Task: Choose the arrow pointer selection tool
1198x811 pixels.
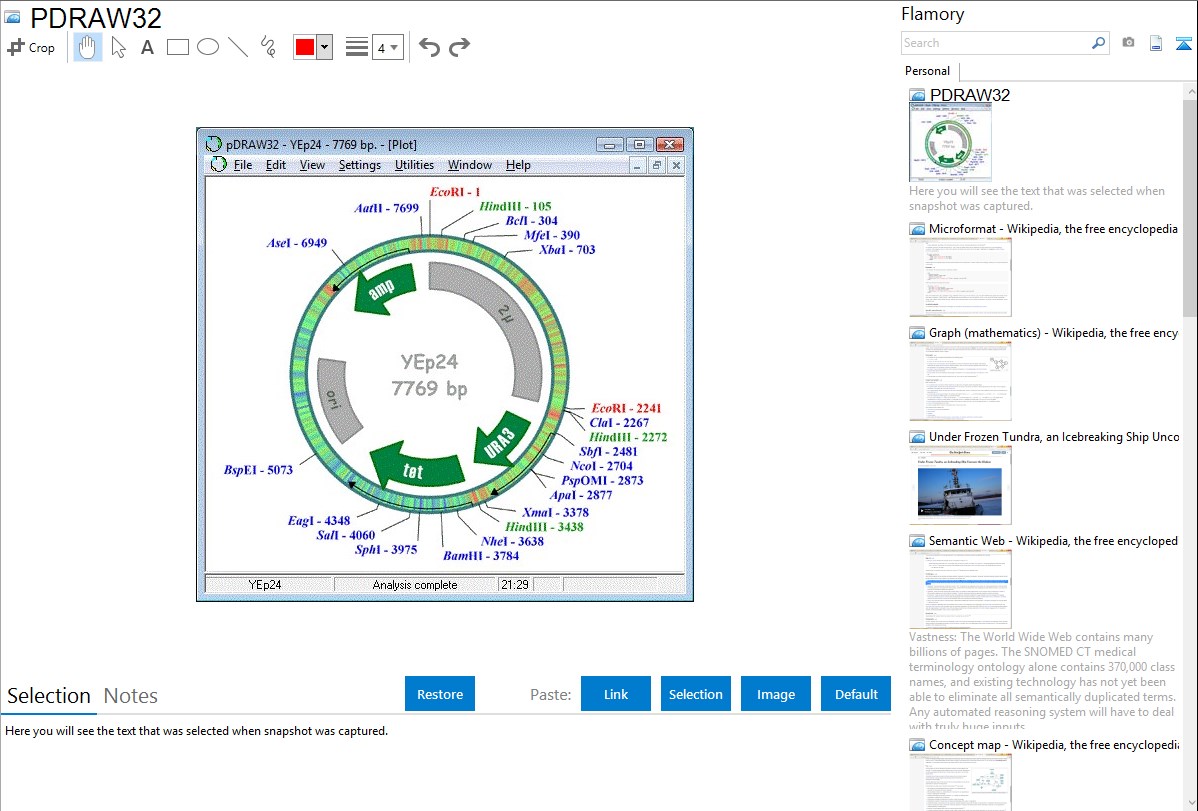Action: point(118,47)
